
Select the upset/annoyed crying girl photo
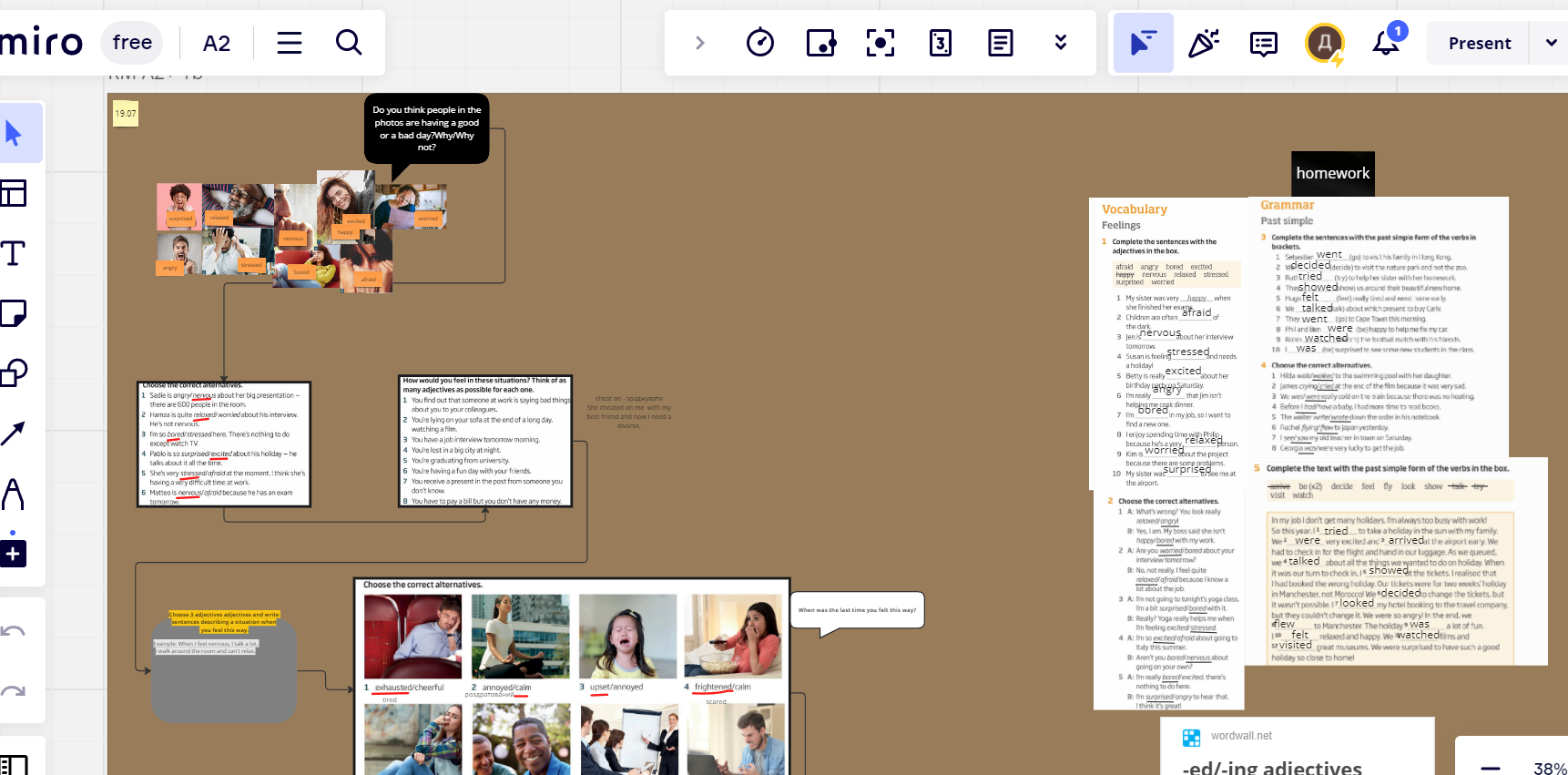point(627,637)
